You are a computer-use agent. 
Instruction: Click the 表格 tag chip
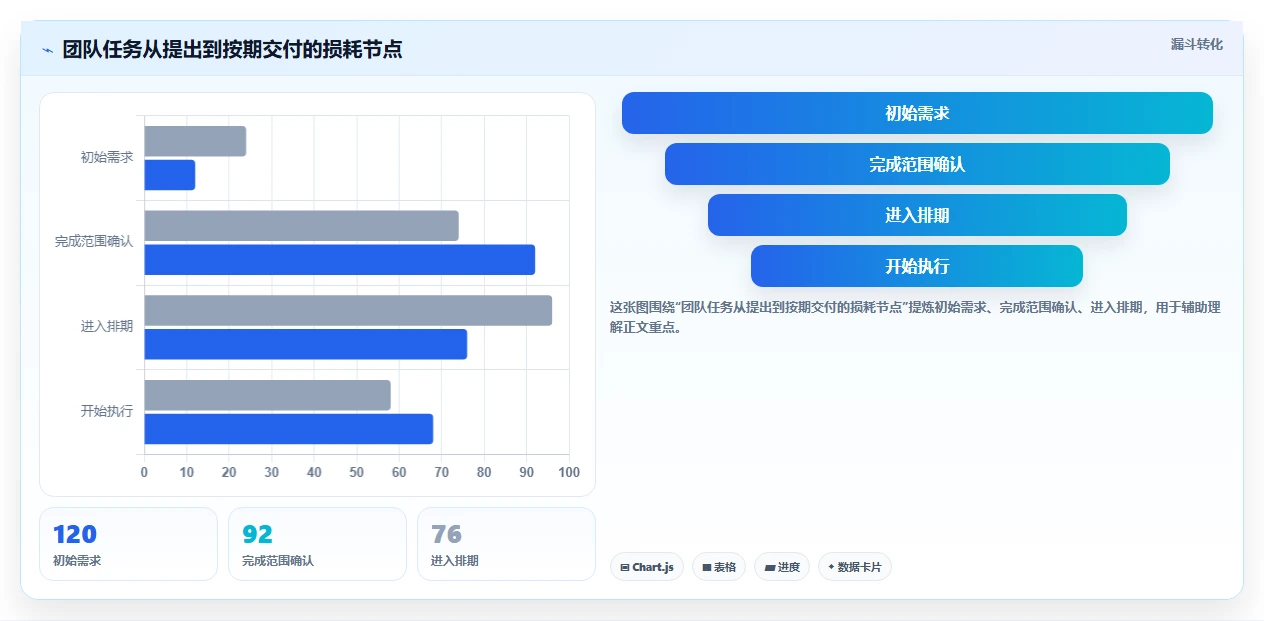[x=719, y=567]
